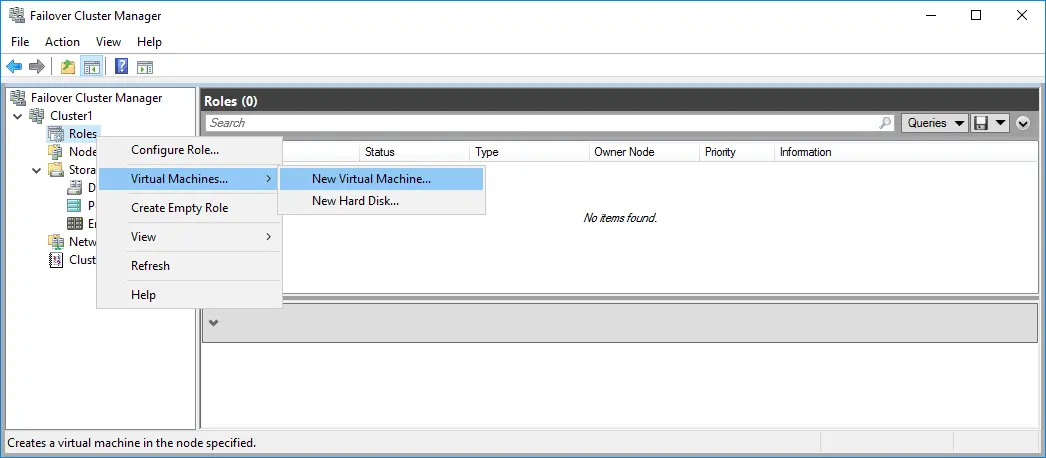Image resolution: width=1046 pixels, height=458 pixels.
Task: Expand the details pane chevron
Action: 213,323
